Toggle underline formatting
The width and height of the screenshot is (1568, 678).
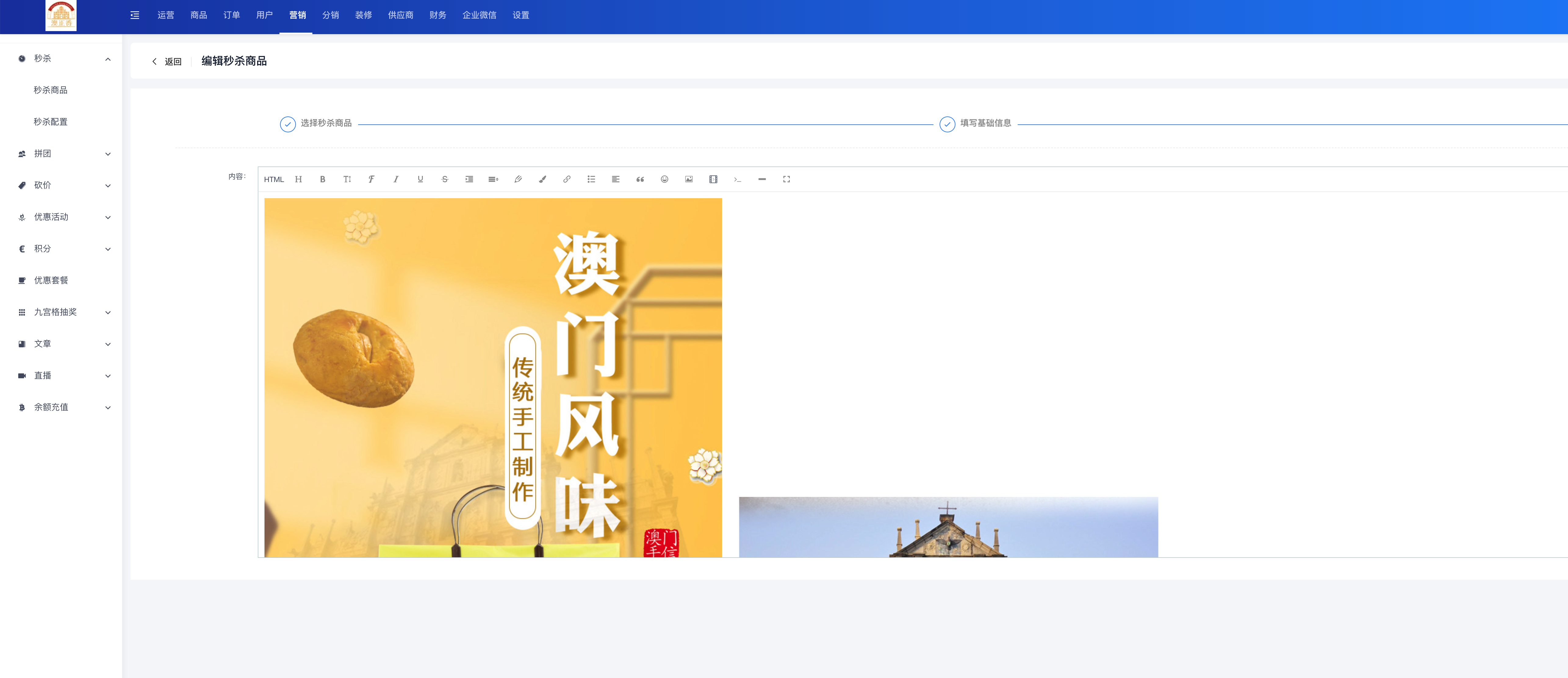tap(420, 179)
